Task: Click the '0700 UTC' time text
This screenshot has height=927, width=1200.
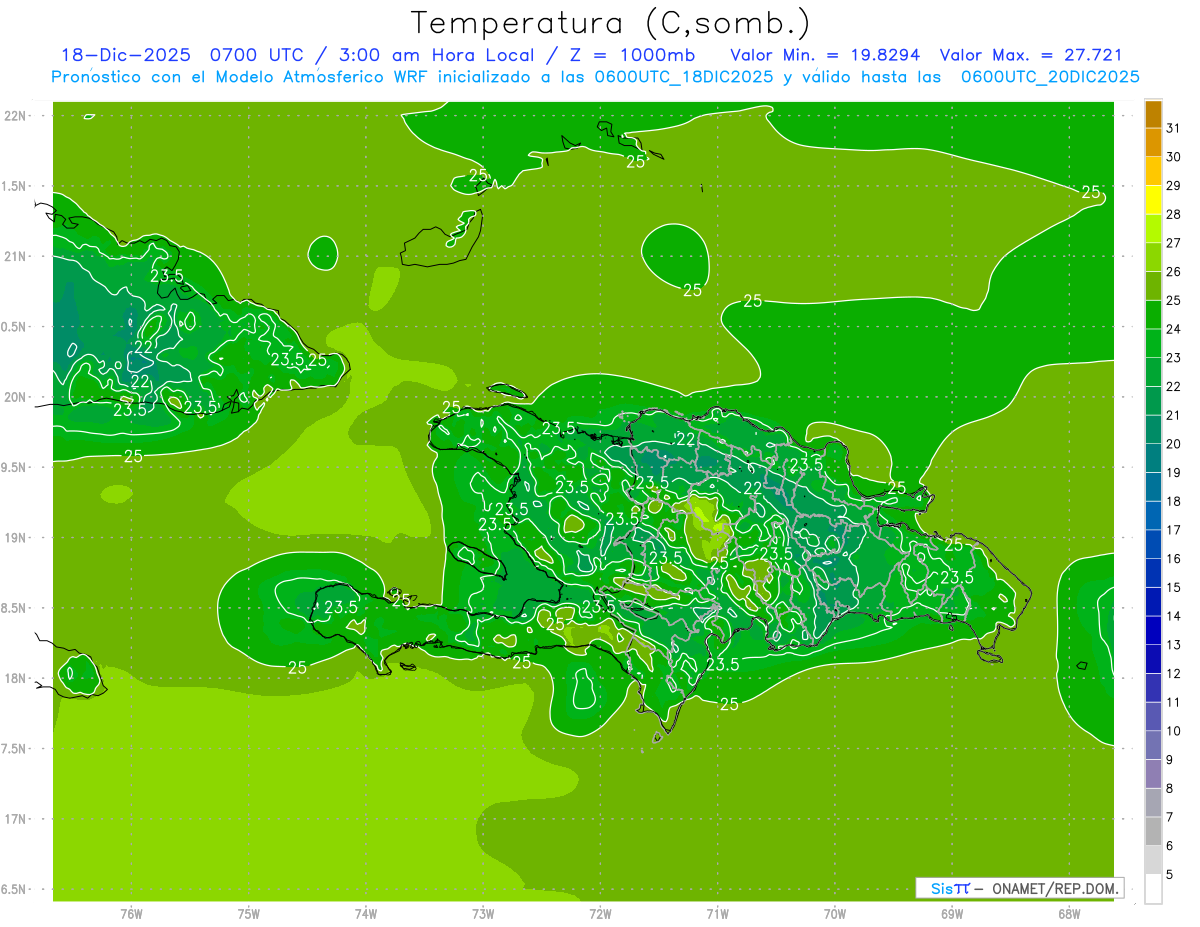Action: point(257,54)
